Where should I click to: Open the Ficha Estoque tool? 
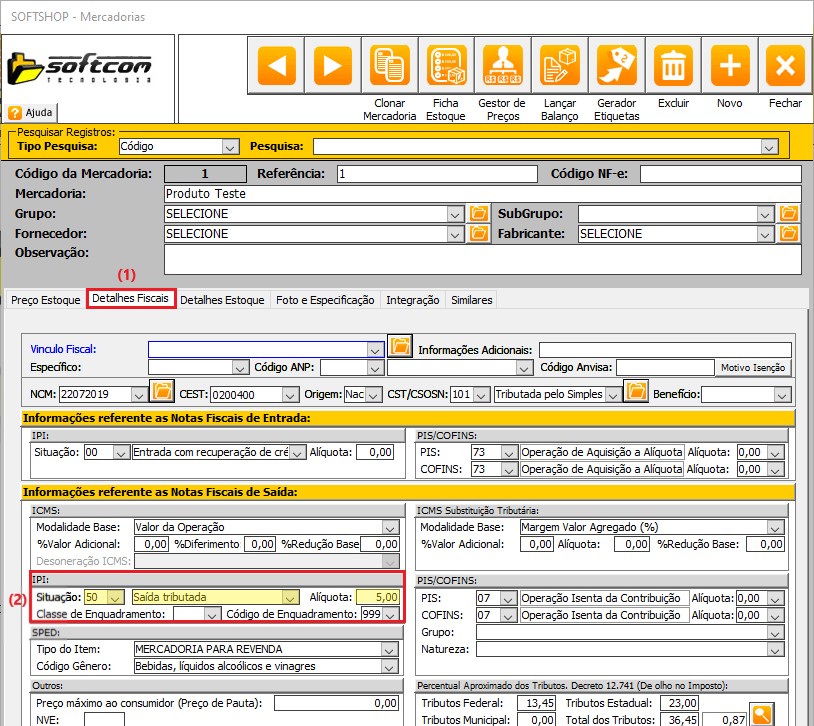click(444, 66)
